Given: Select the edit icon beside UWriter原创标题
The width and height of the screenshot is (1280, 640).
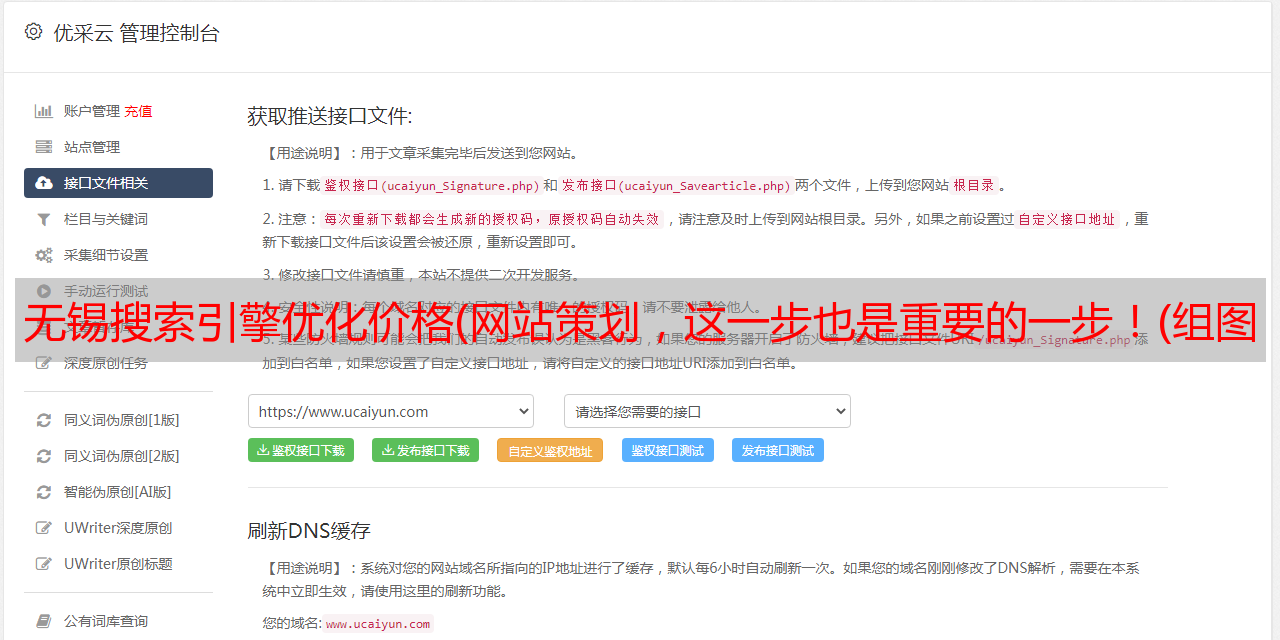Looking at the screenshot, I should [x=44, y=564].
